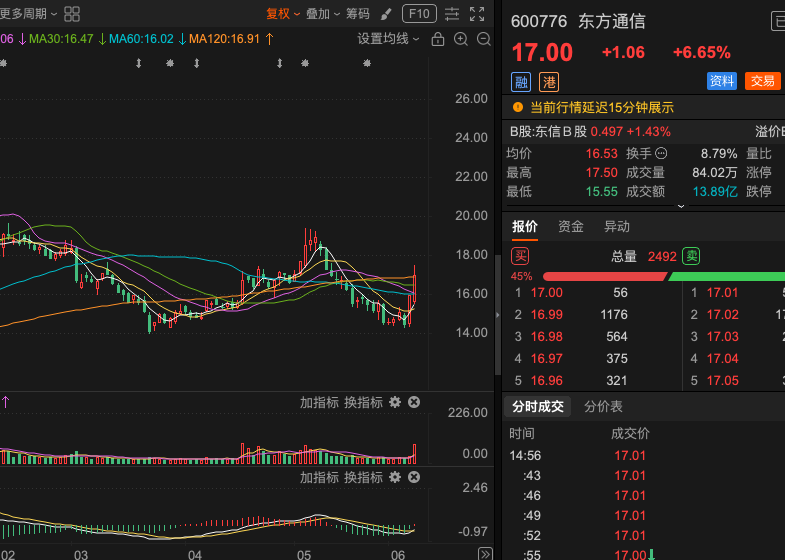Click the 筹码 chip distribution button
Image resolution: width=785 pixels, height=560 pixels.
[x=357, y=14]
